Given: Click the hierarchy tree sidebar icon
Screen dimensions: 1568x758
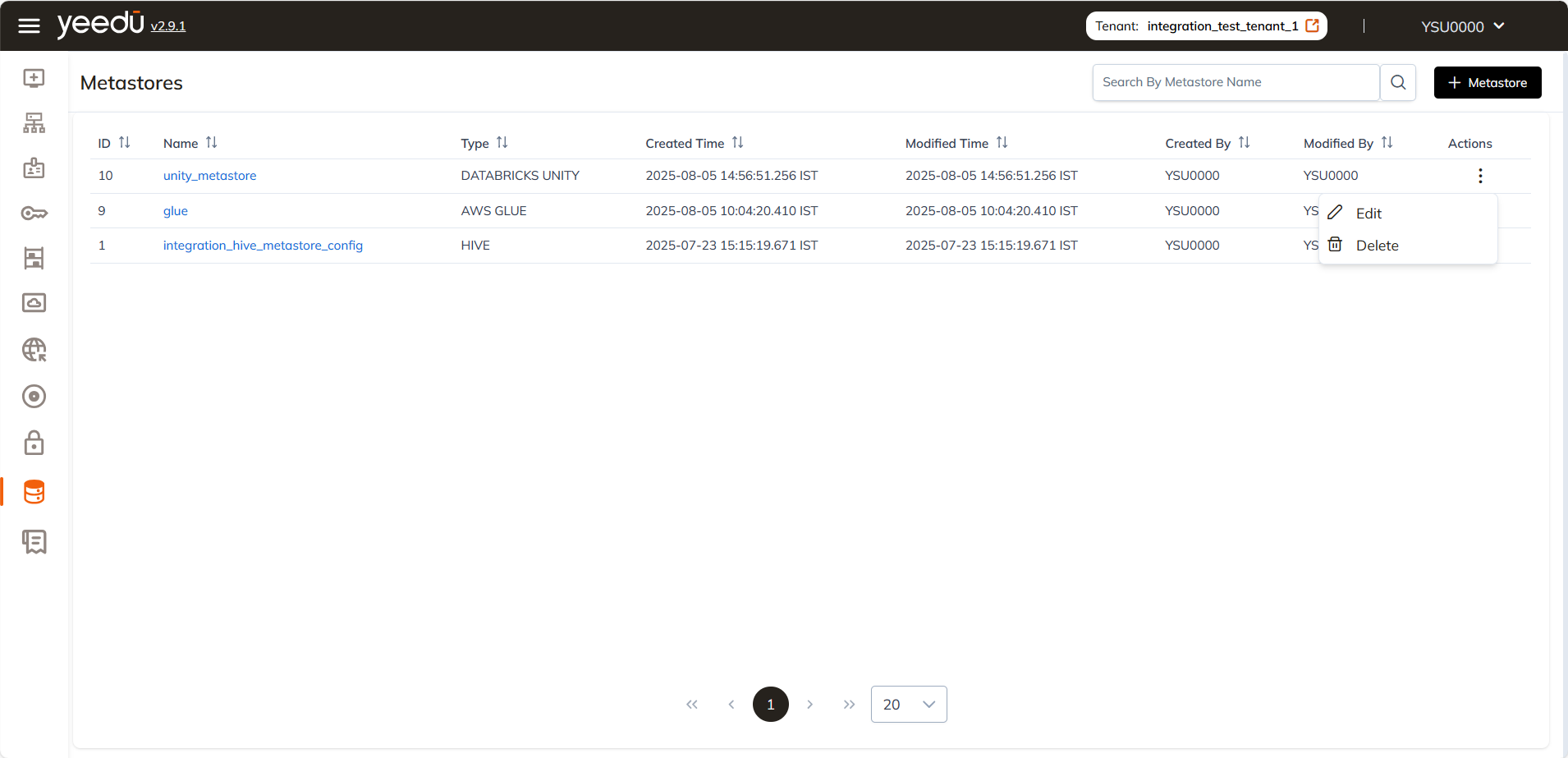Looking at the screenshot, I should 34,123.
